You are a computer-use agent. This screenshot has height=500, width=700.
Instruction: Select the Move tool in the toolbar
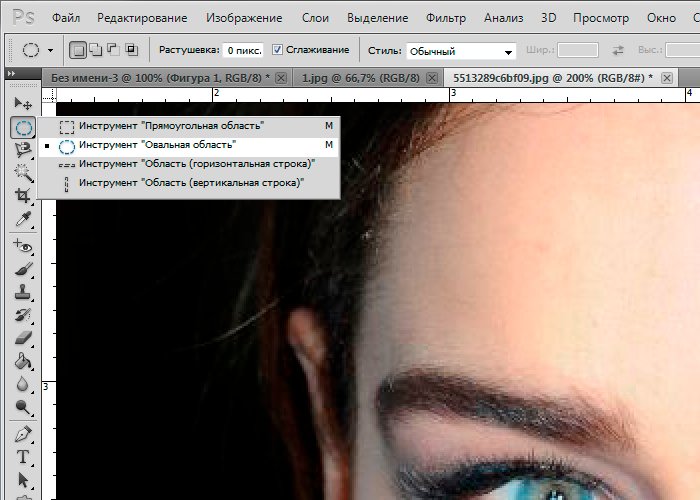(23, 104)
